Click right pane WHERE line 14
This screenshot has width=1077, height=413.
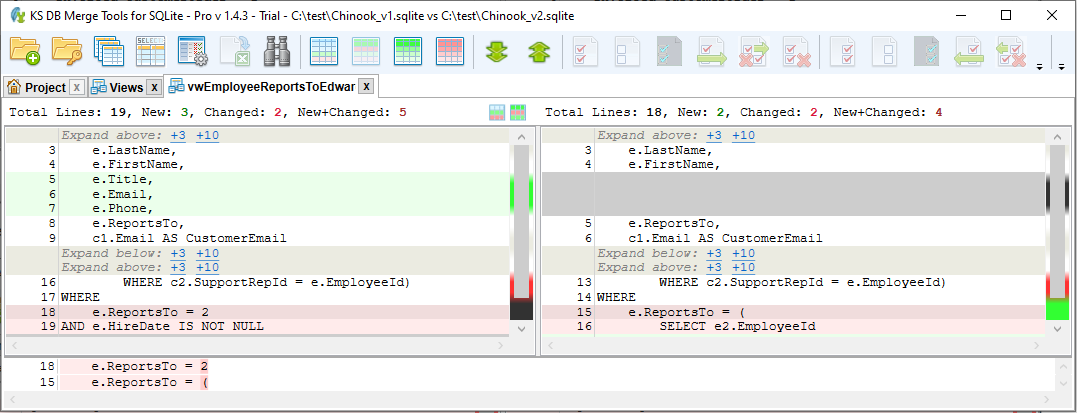click(793, 298)
